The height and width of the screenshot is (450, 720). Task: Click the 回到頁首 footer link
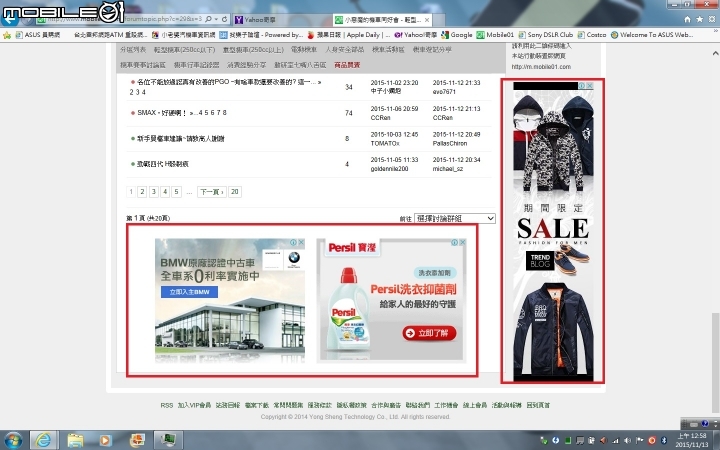(x=538, y=405)
